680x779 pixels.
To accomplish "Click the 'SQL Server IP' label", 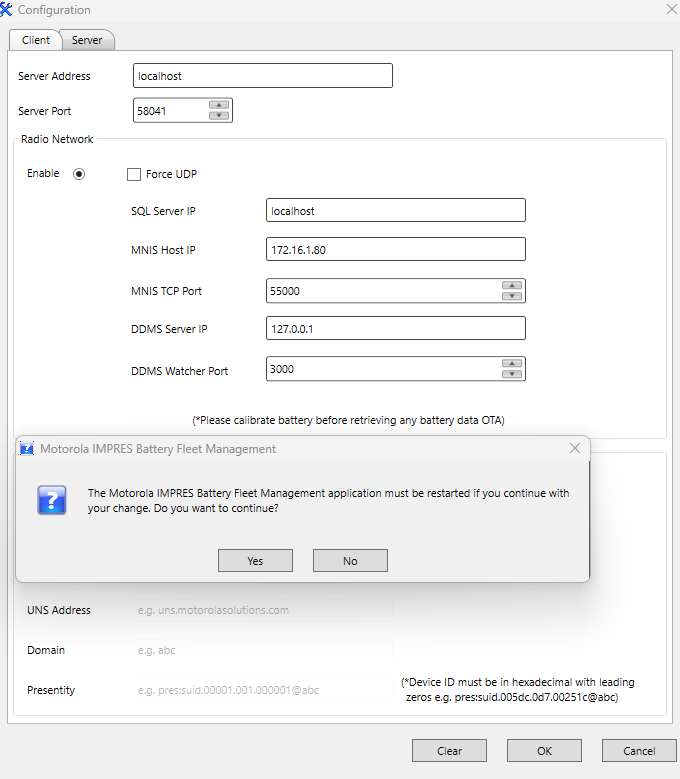I will coord(163,211).
